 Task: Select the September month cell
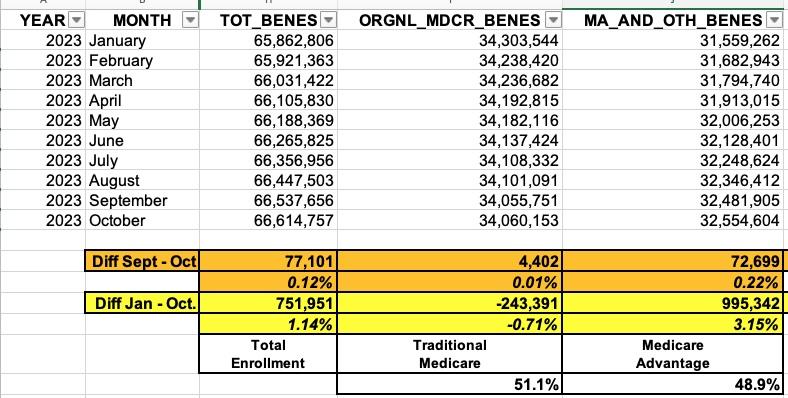point(143,200)
